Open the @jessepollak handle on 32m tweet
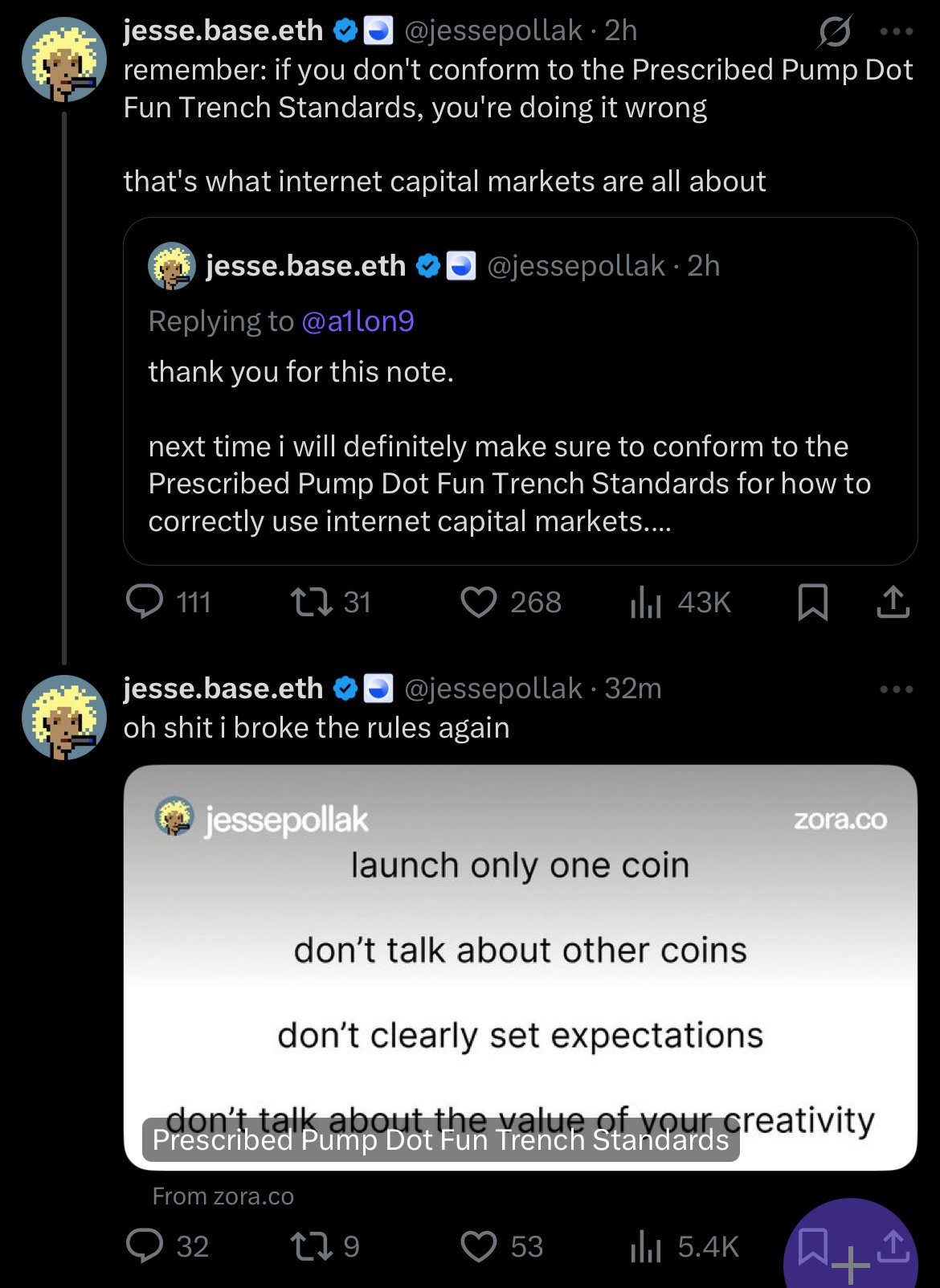Screen dimensions: 940x1288 (492, 689)
